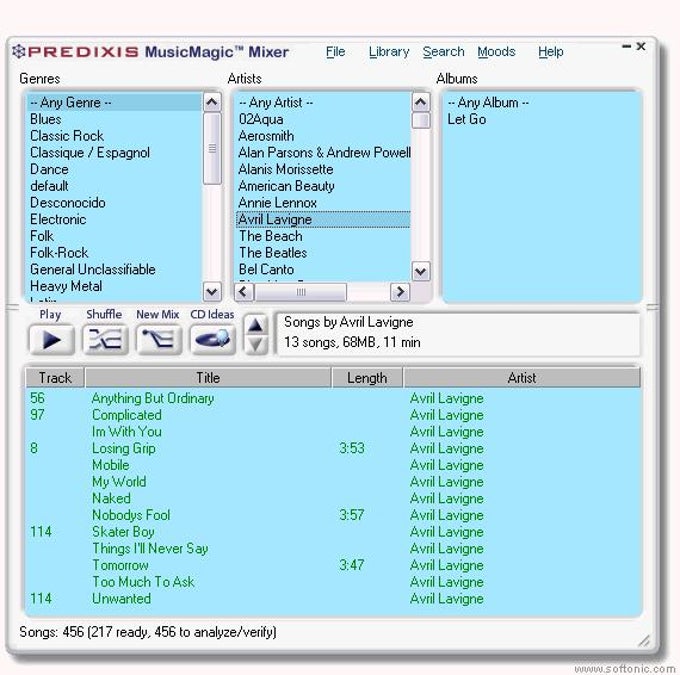This screenshot has height=675, width=680.
Task: Click the CD Ideas disc icon button
Action: (x=212, y=340)
